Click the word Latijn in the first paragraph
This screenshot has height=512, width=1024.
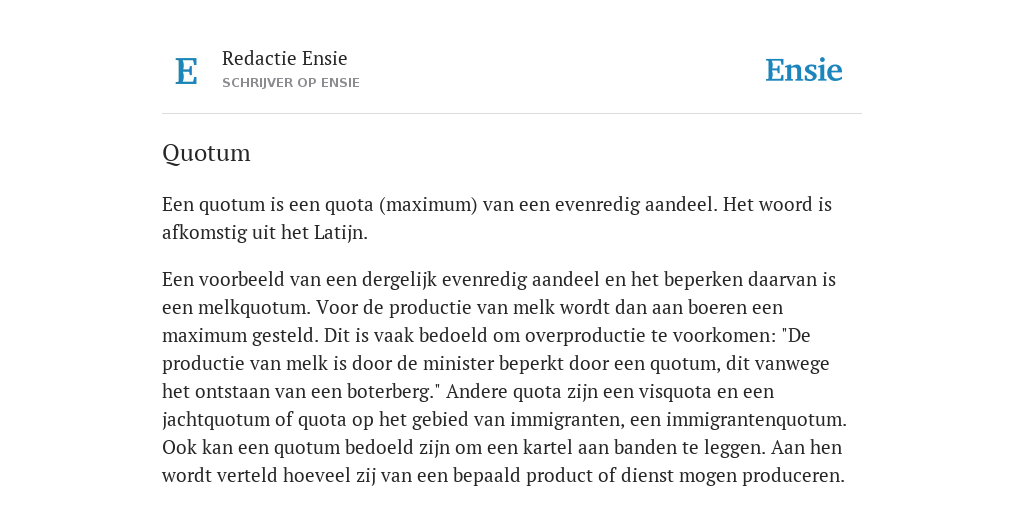[x=339, y=233]
